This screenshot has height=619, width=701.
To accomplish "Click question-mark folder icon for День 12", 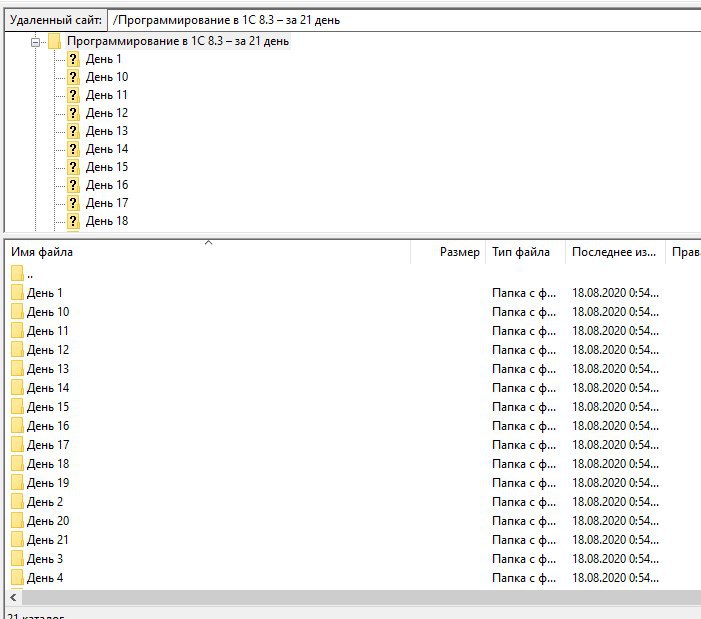I will pos(73,113).
